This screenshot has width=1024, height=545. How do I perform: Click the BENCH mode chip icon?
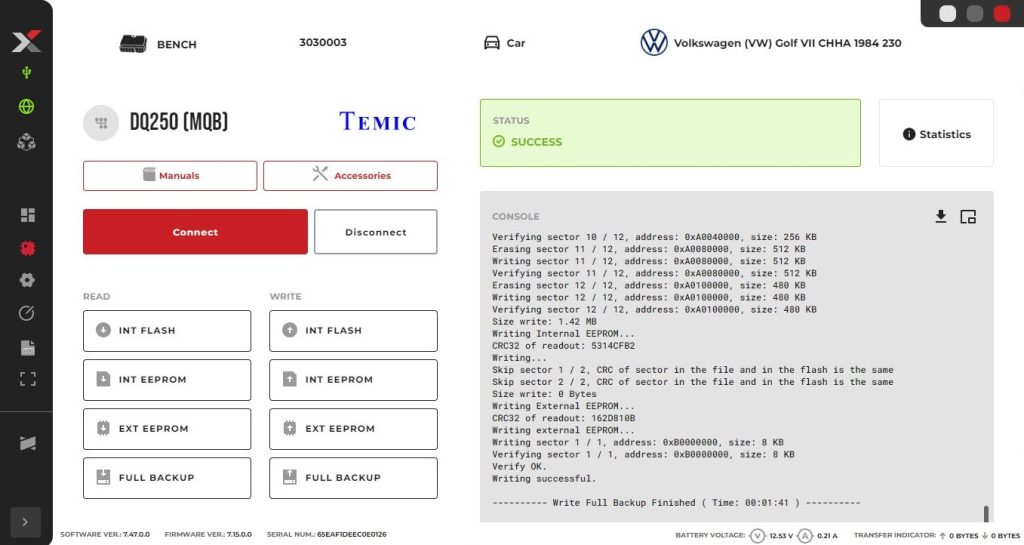[133, 44]
